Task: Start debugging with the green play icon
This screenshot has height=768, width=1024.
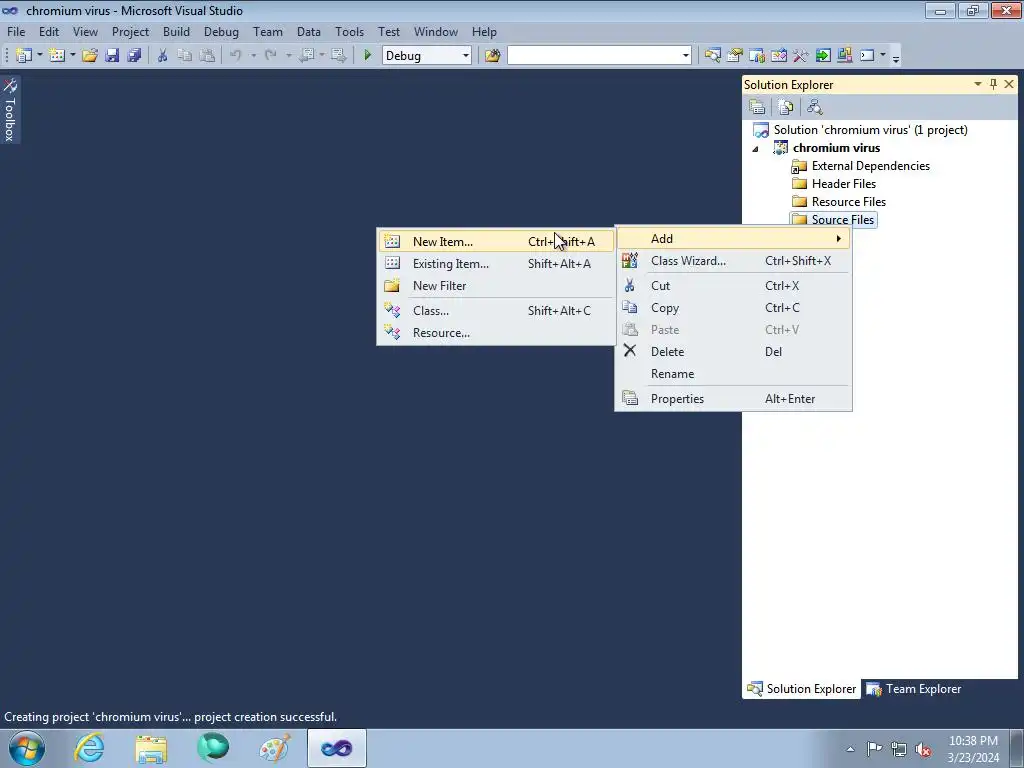Action: pyautogui.click(x=367, y=56)
